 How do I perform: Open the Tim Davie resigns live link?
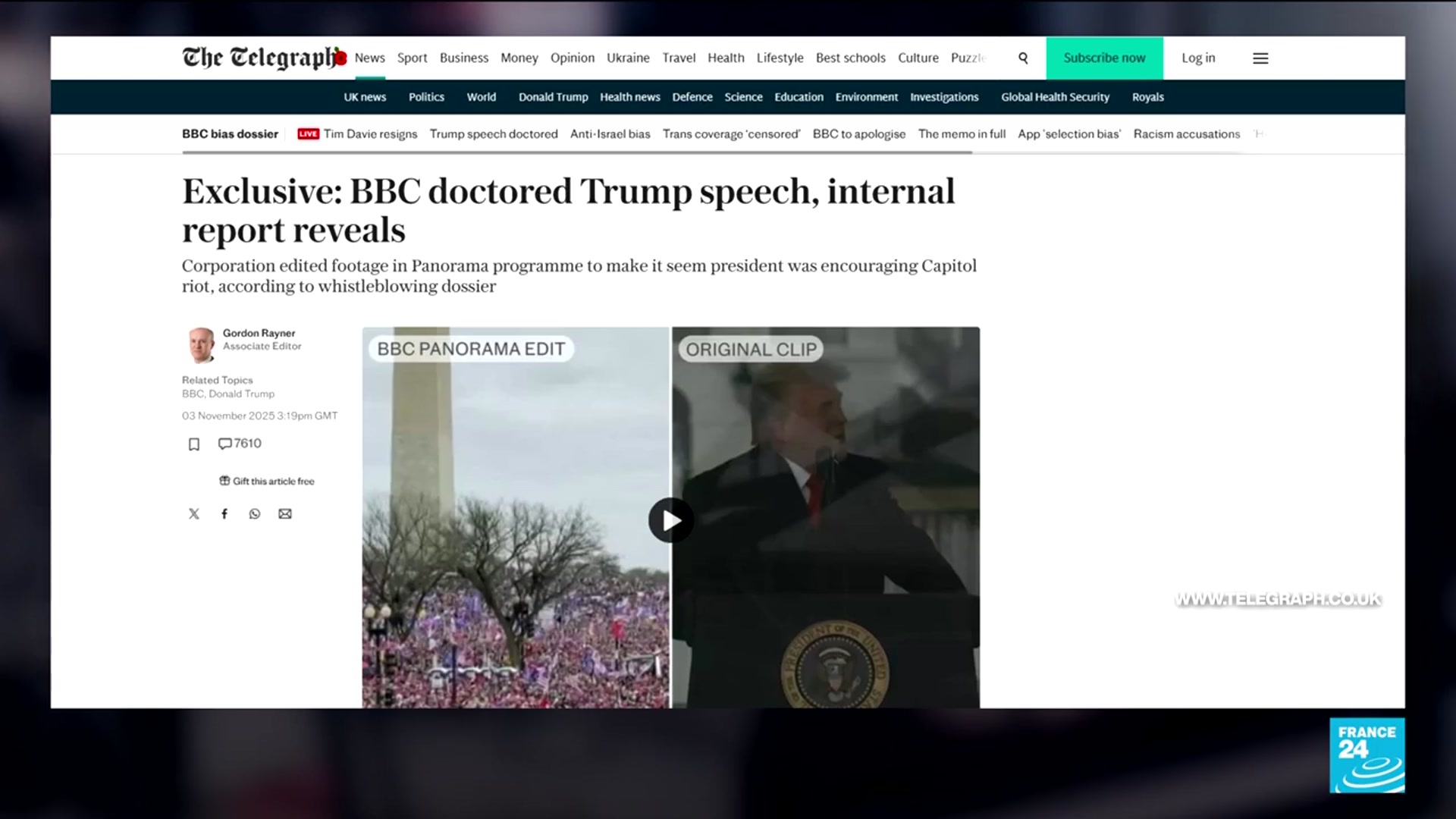369,134
